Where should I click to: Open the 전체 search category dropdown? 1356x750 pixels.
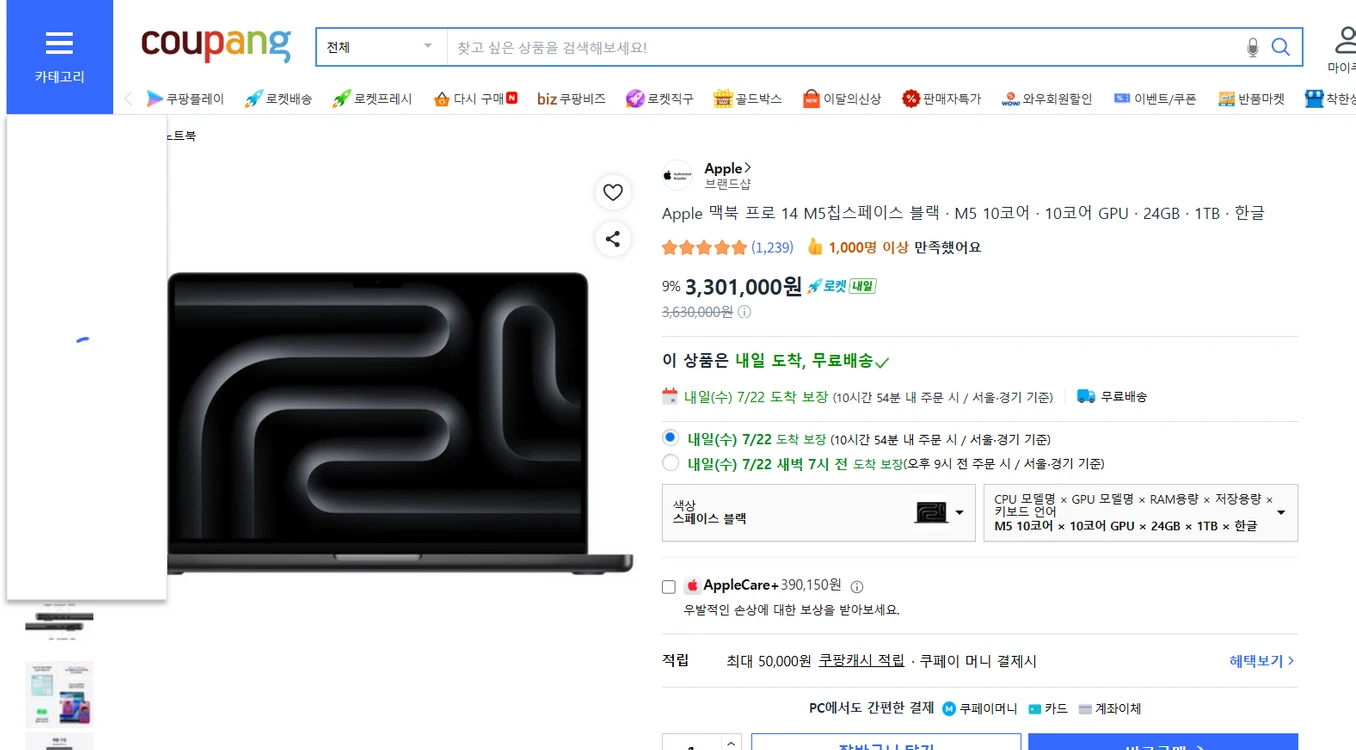[x=381, y=47]
